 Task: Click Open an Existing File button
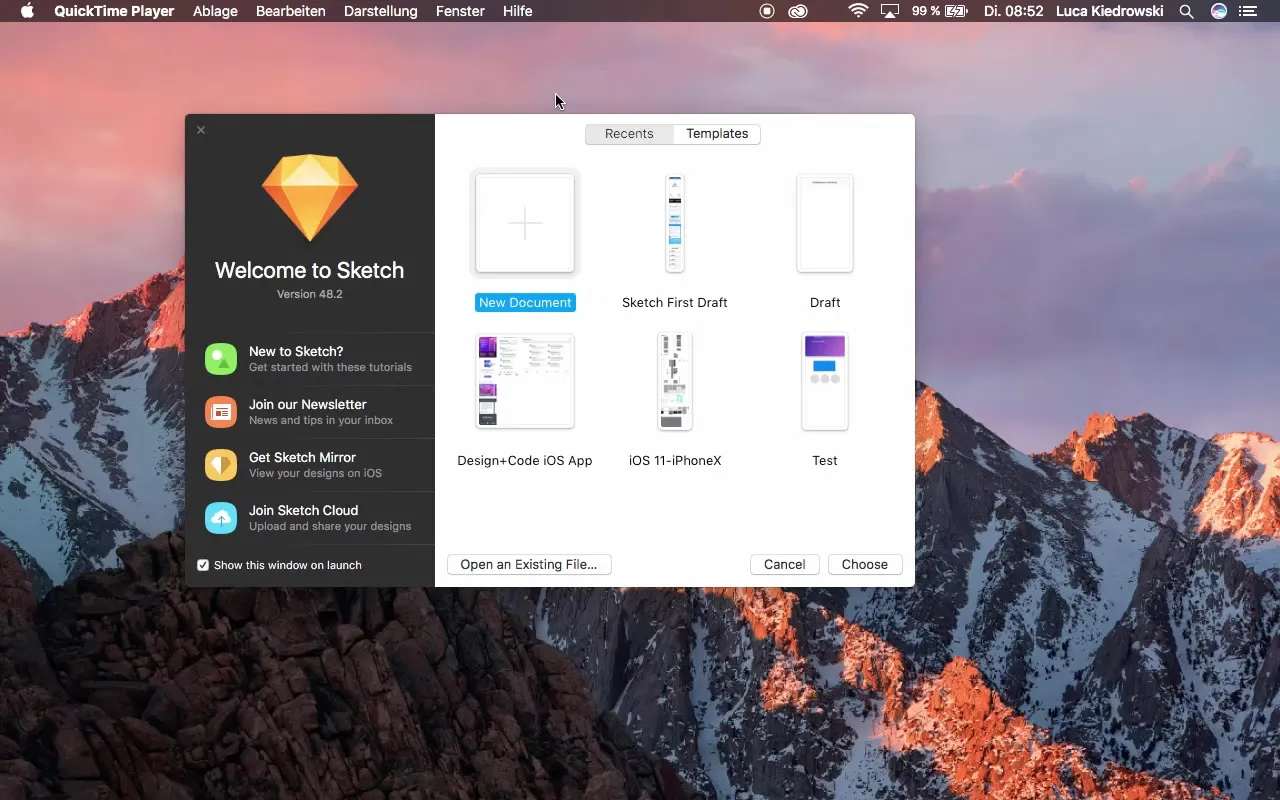click(529, 565)
